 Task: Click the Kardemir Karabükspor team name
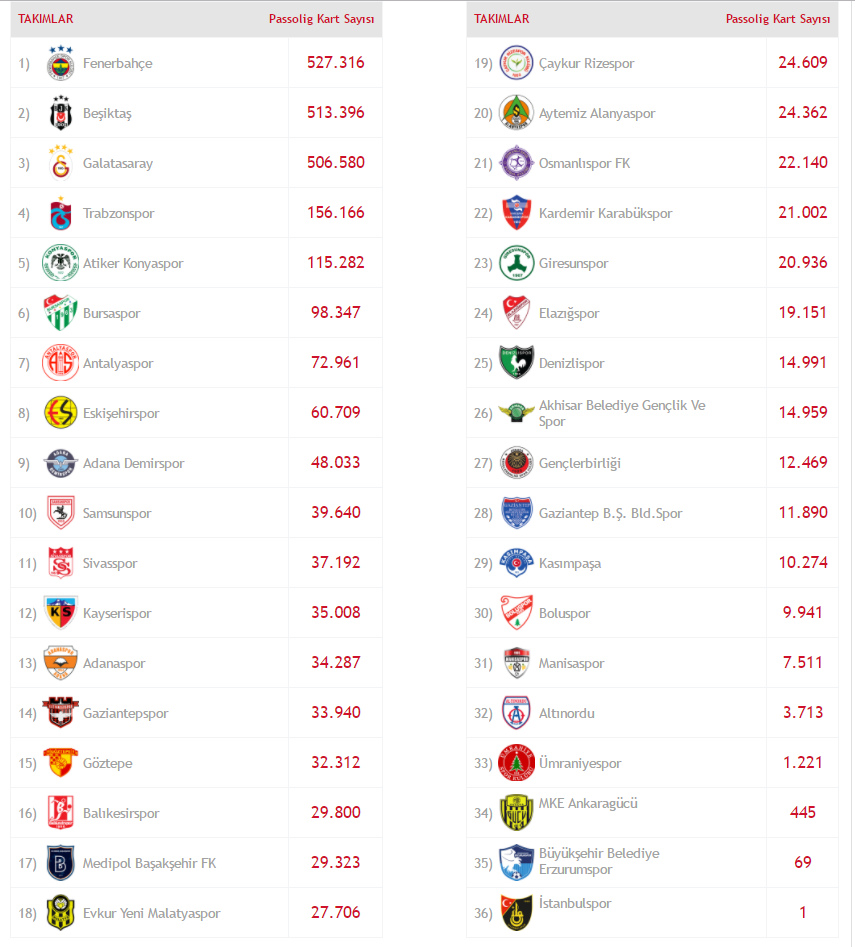tap(605, 213)
